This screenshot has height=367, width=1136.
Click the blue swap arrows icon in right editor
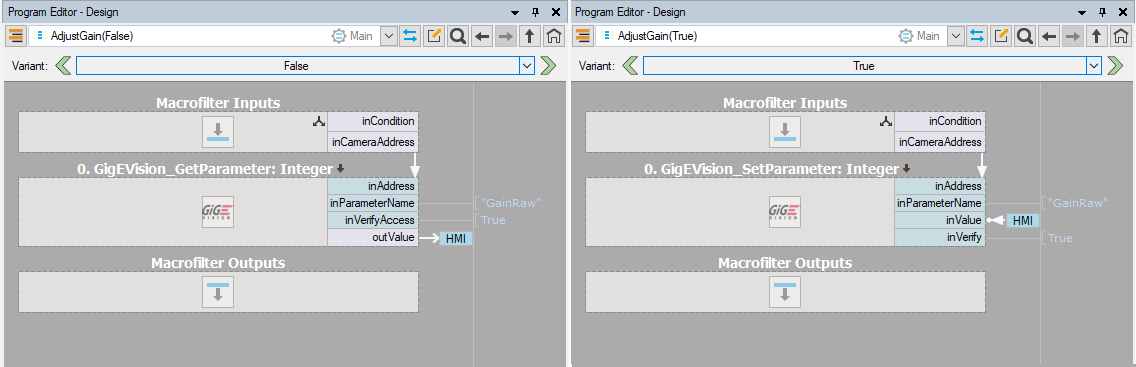[x=977, y=35]
